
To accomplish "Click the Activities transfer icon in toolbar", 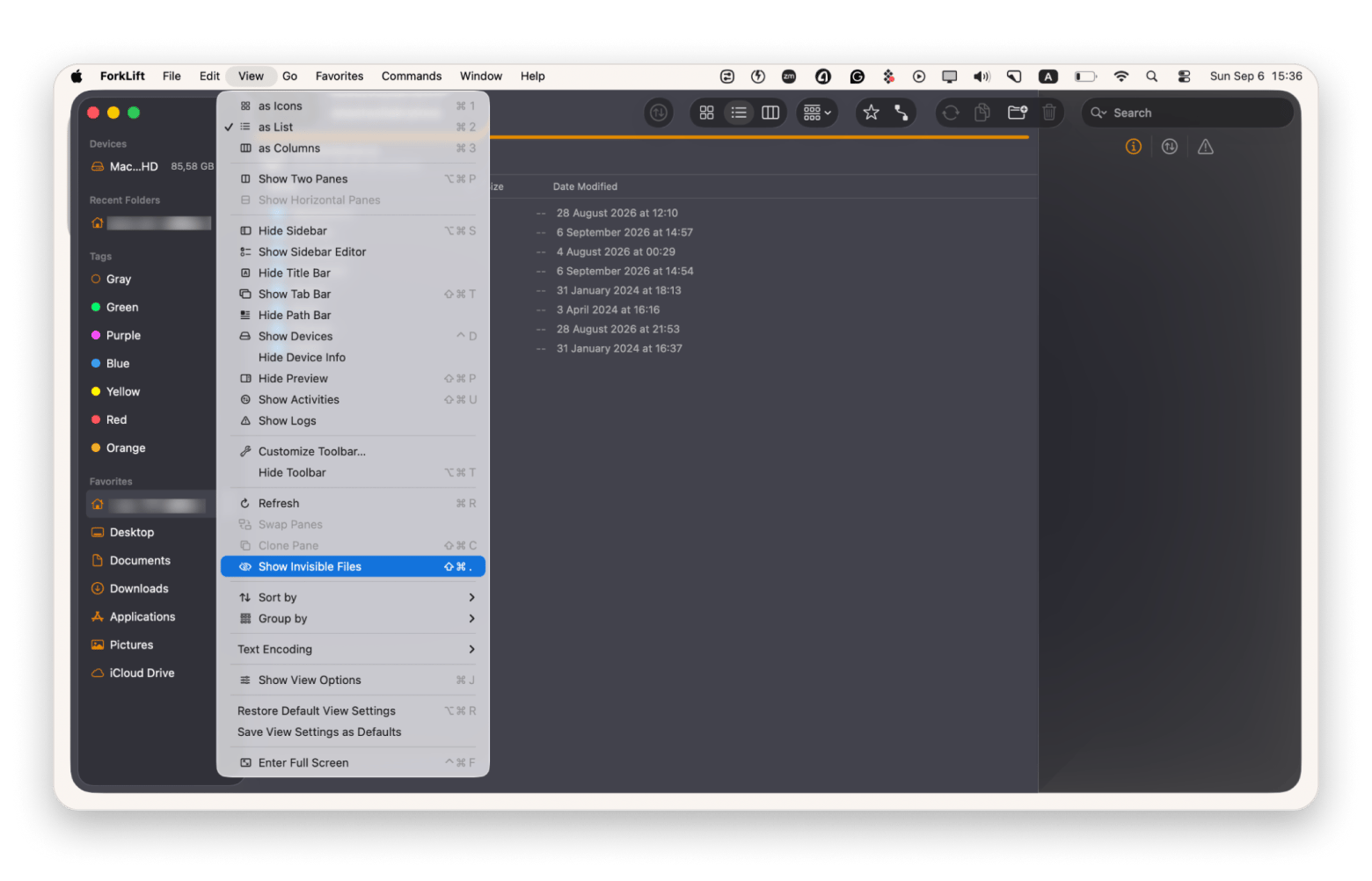I will 659,113.
